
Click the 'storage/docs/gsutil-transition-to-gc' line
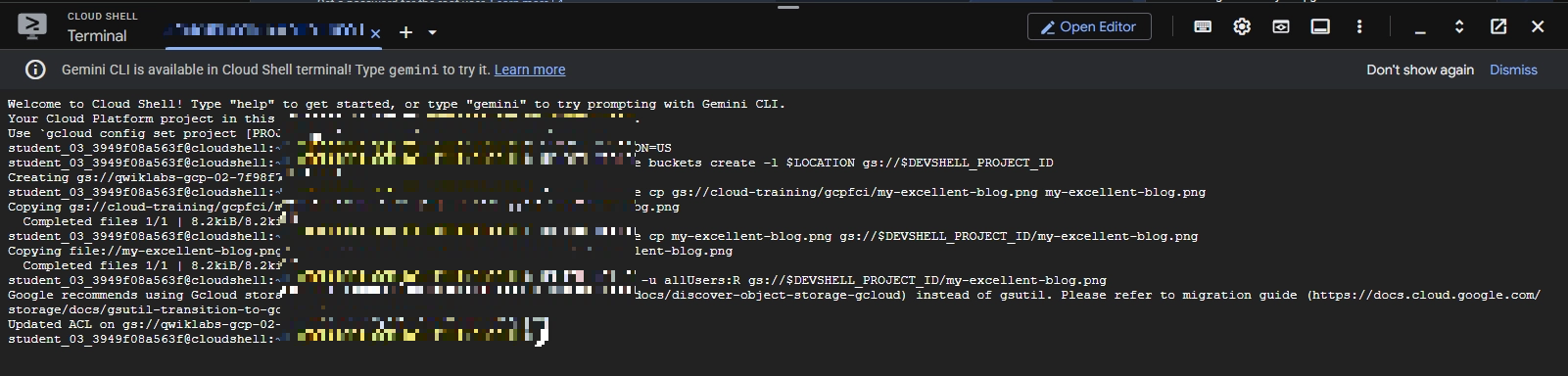[x=145, y=309]
